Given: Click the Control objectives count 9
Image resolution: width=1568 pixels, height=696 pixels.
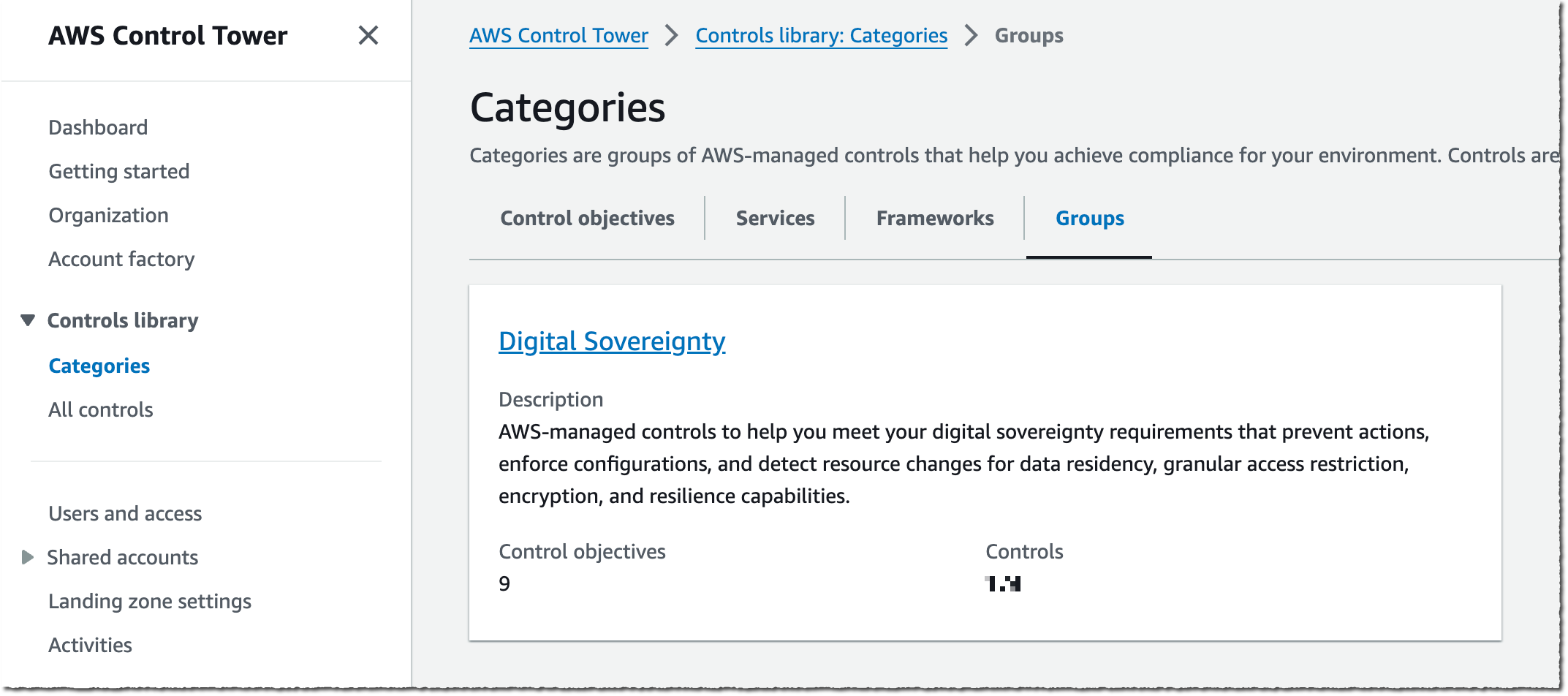Looking at the screenshot, I should tap(504, 583).
